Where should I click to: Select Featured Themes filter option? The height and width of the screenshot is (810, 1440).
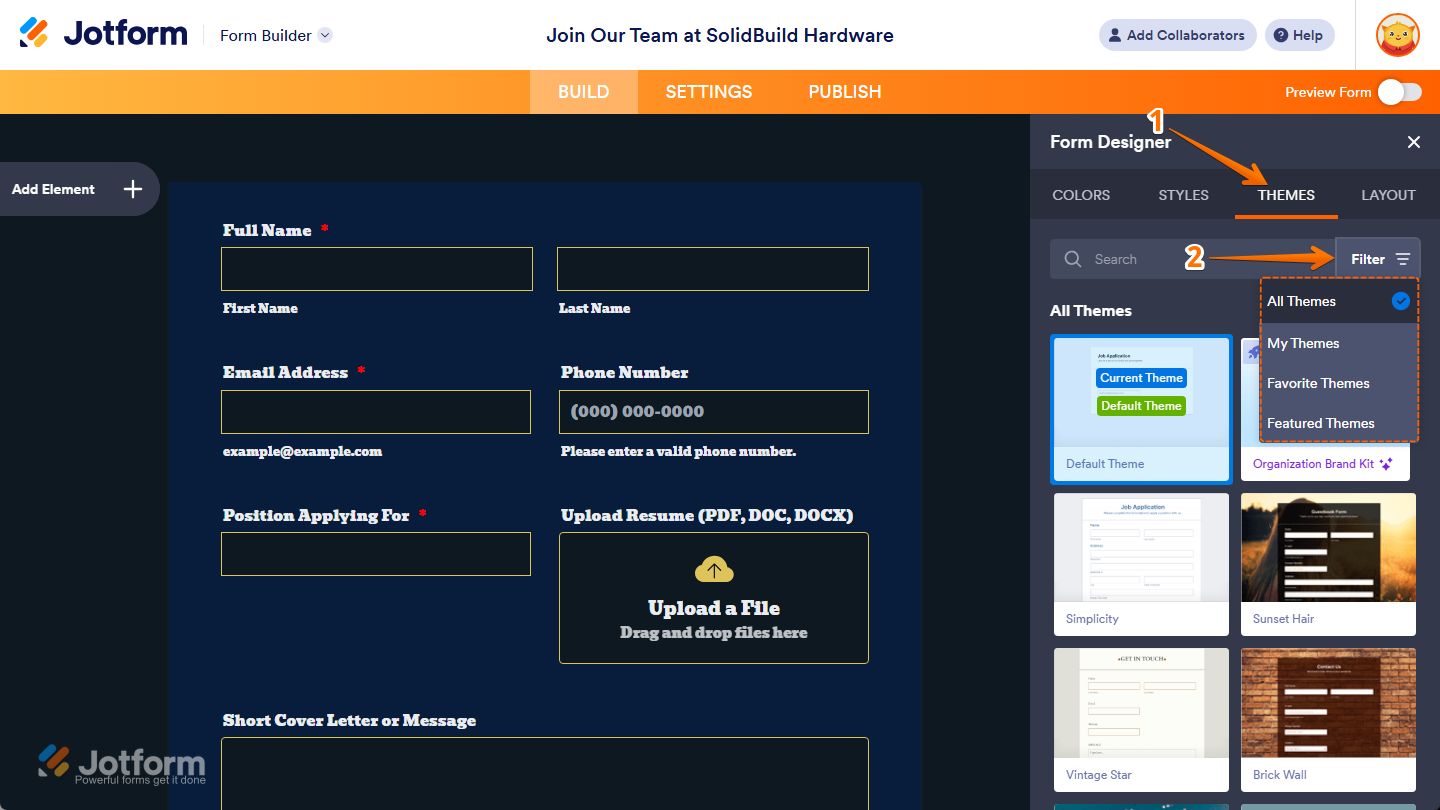tap(1339, 423)
